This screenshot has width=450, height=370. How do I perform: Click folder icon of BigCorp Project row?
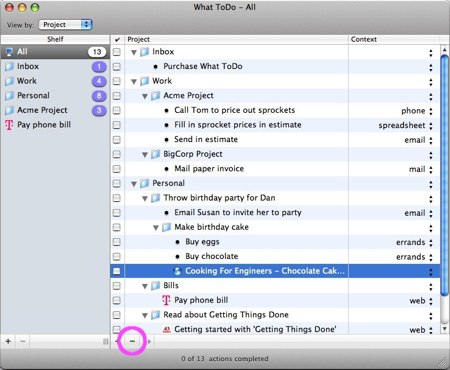pyautogui.click(x=156, y=154)
